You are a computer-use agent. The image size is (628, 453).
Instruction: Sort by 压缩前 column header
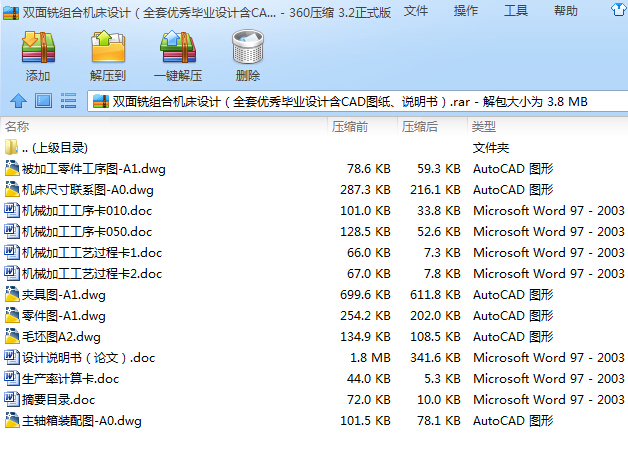[362, 127]
